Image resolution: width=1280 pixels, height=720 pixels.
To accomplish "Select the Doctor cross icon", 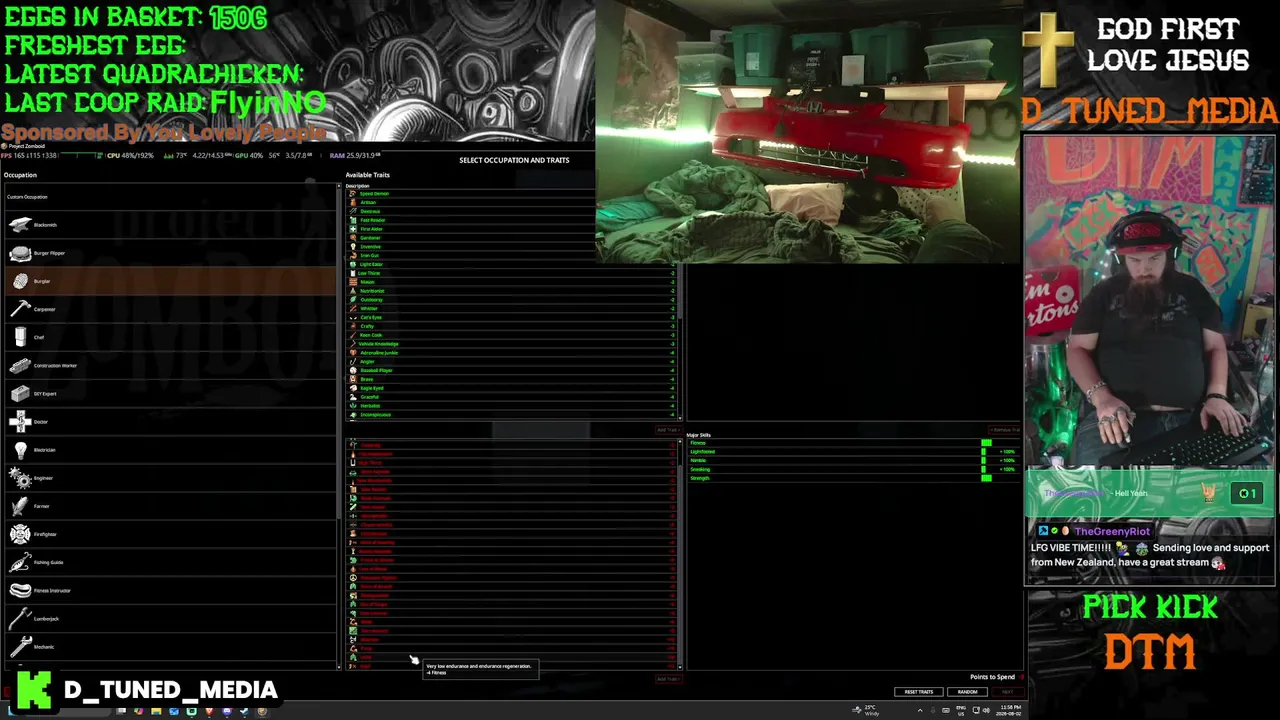I will 20,421.
